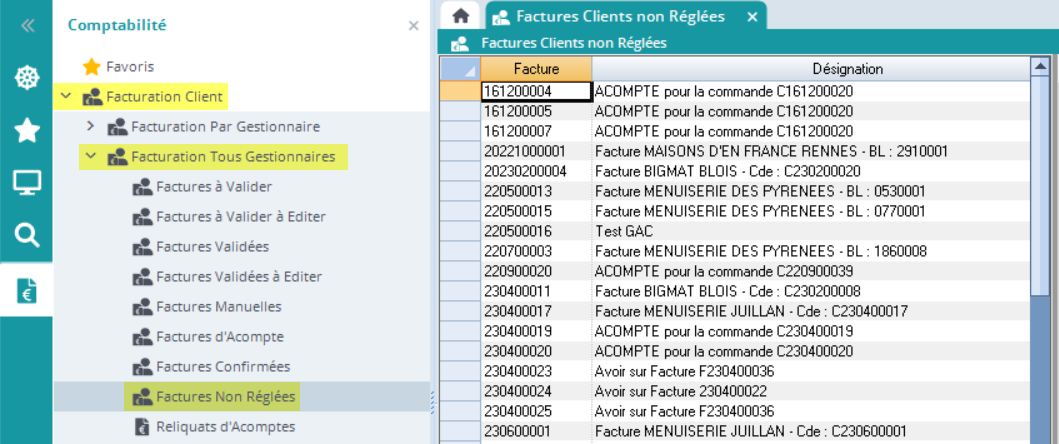Click the Désignation column header
The height and width of the screenshot is (444, 1059).
point(846,69)
